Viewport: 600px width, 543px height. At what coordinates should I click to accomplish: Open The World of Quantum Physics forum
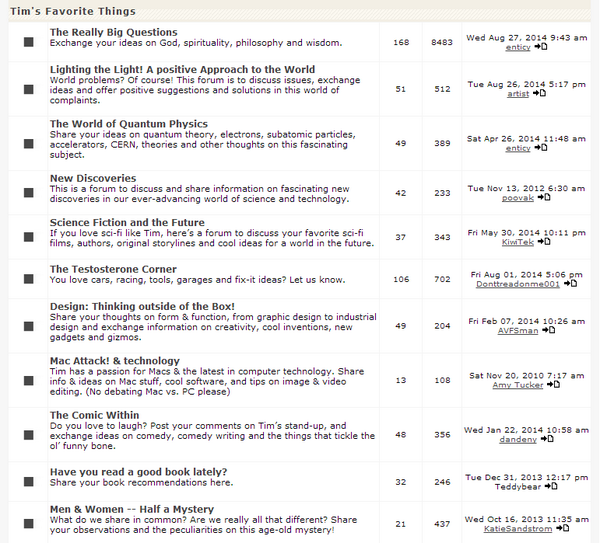point(129,124)
